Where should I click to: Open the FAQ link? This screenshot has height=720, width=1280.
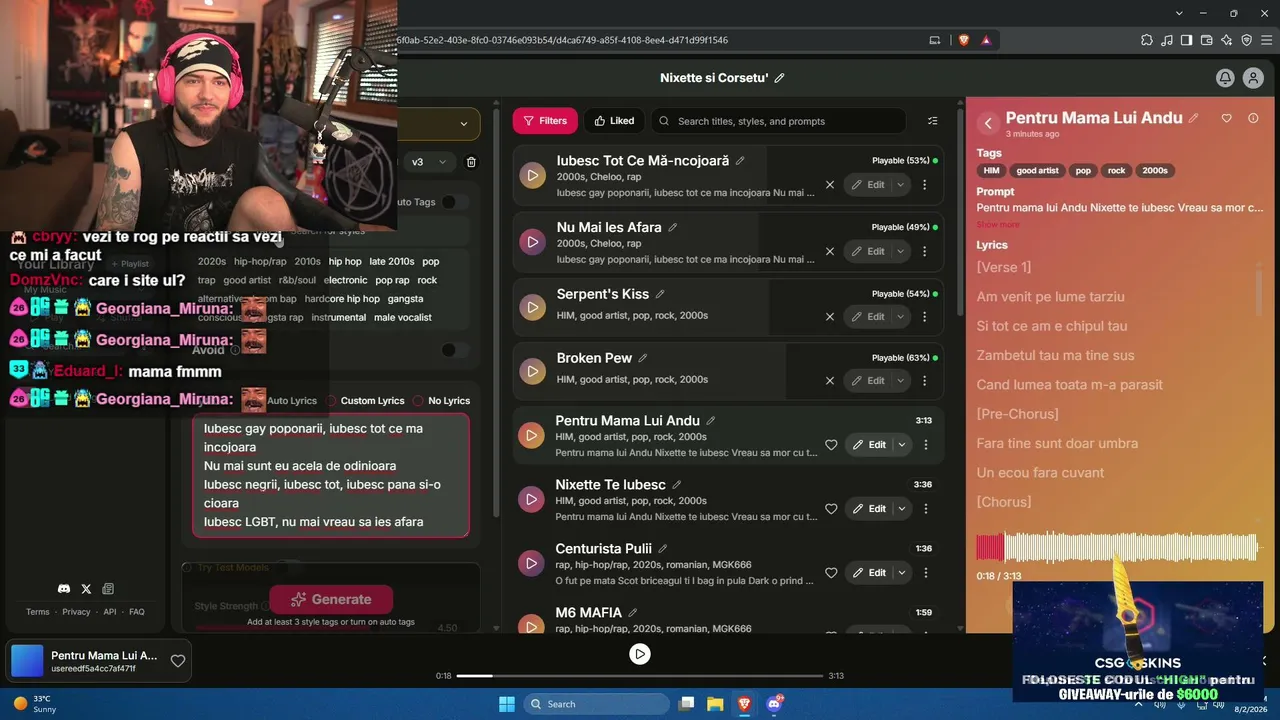point(137,612)
